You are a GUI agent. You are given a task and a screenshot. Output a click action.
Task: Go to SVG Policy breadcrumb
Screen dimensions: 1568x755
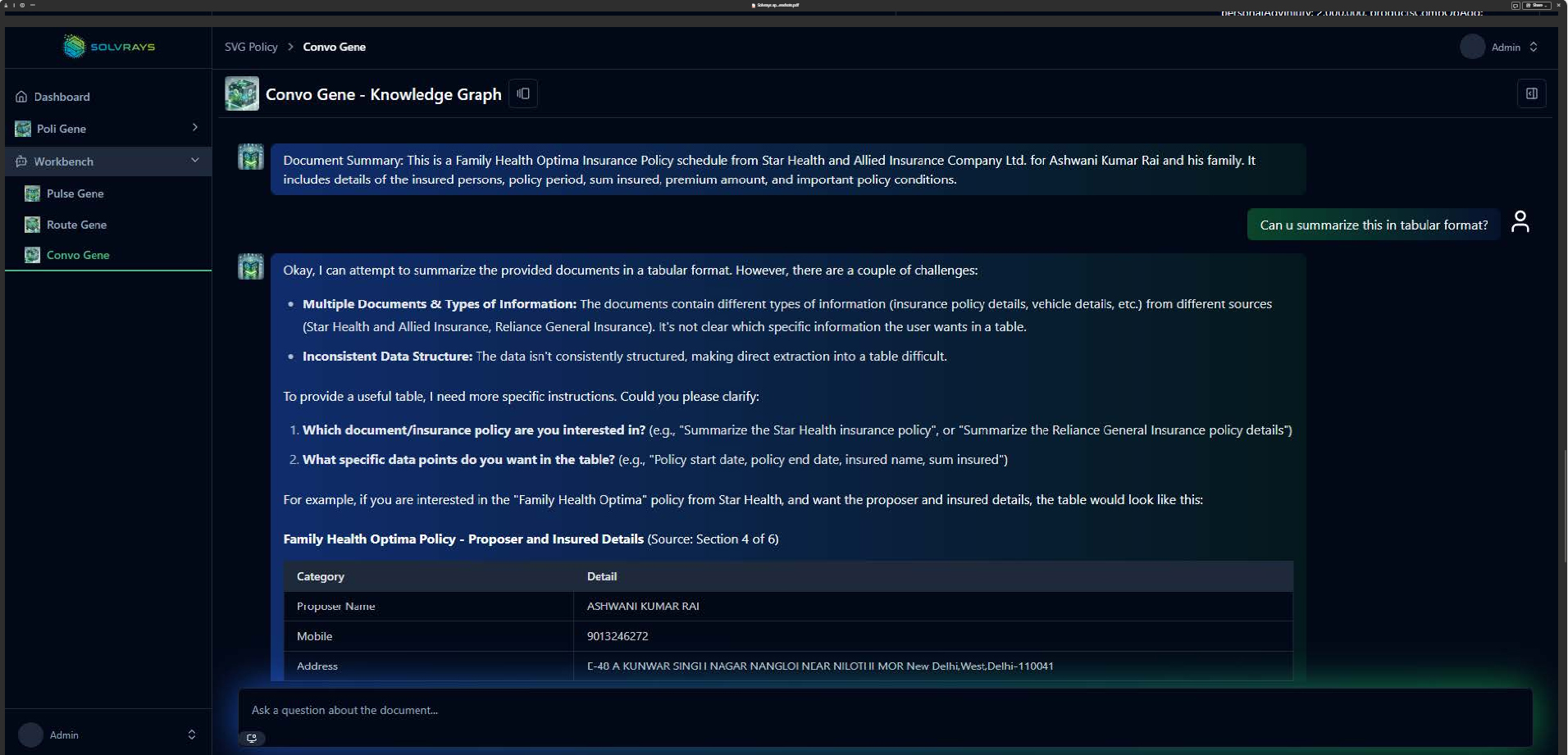[251, 47]
